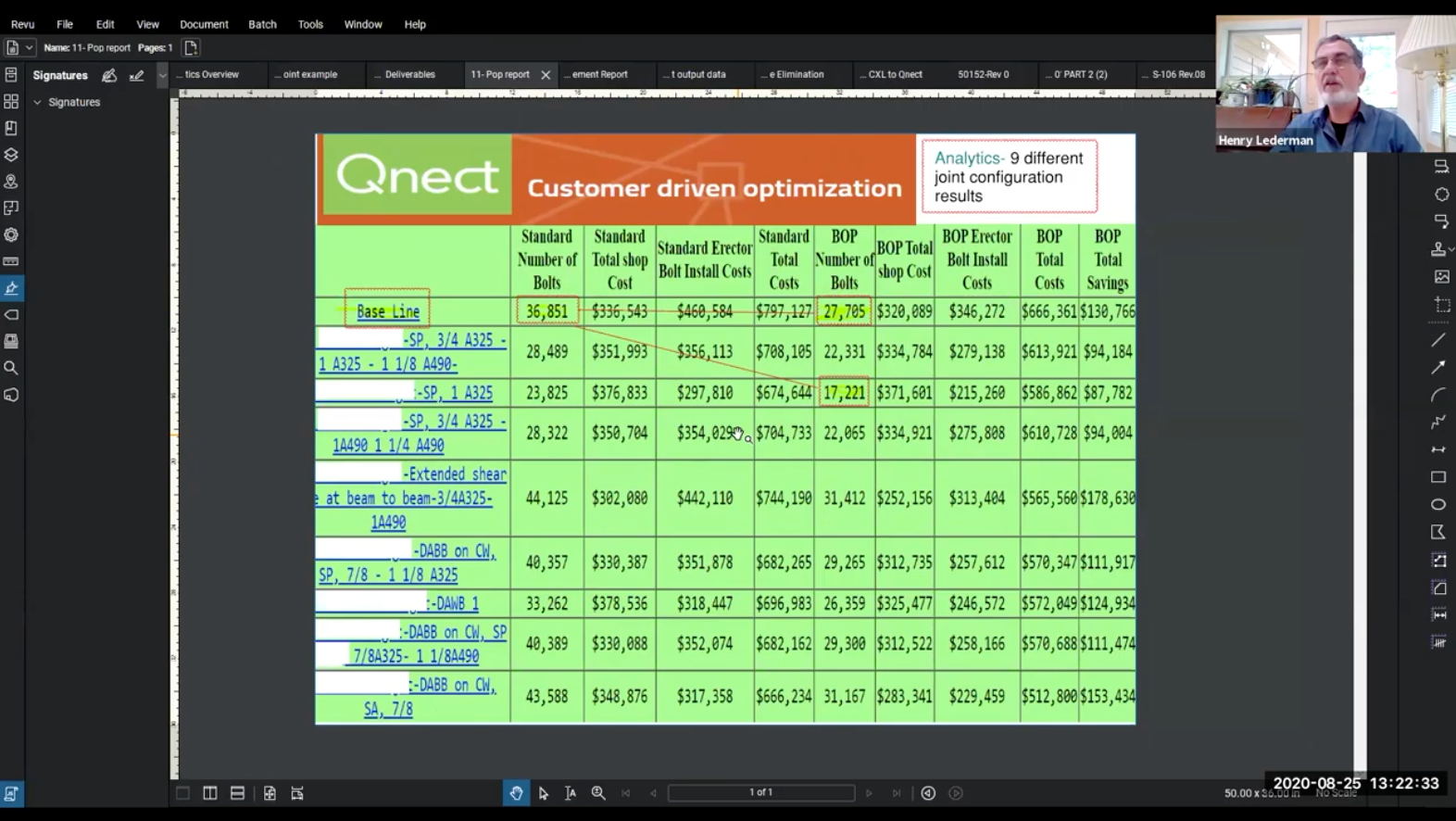
Task: Toggle split horizontal view
Action: click(238, 793)
